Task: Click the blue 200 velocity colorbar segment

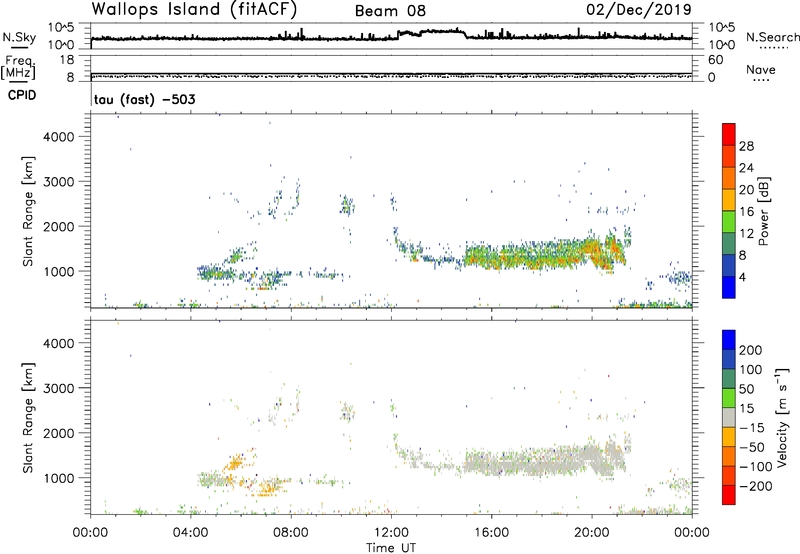Action: [729, 340]
